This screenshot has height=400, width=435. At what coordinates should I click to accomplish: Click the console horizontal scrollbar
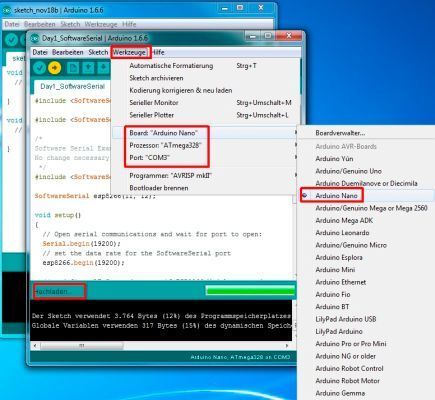[x=81, y=346]
